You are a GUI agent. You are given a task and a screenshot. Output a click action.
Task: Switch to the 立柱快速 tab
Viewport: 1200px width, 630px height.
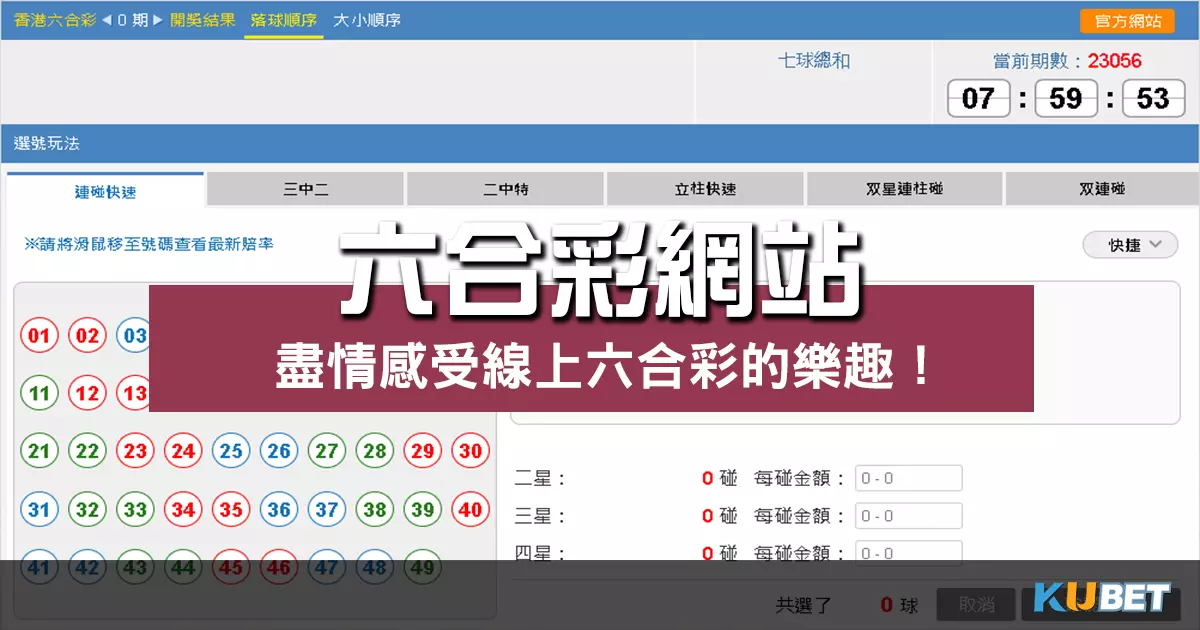click(x=704, y=188)
